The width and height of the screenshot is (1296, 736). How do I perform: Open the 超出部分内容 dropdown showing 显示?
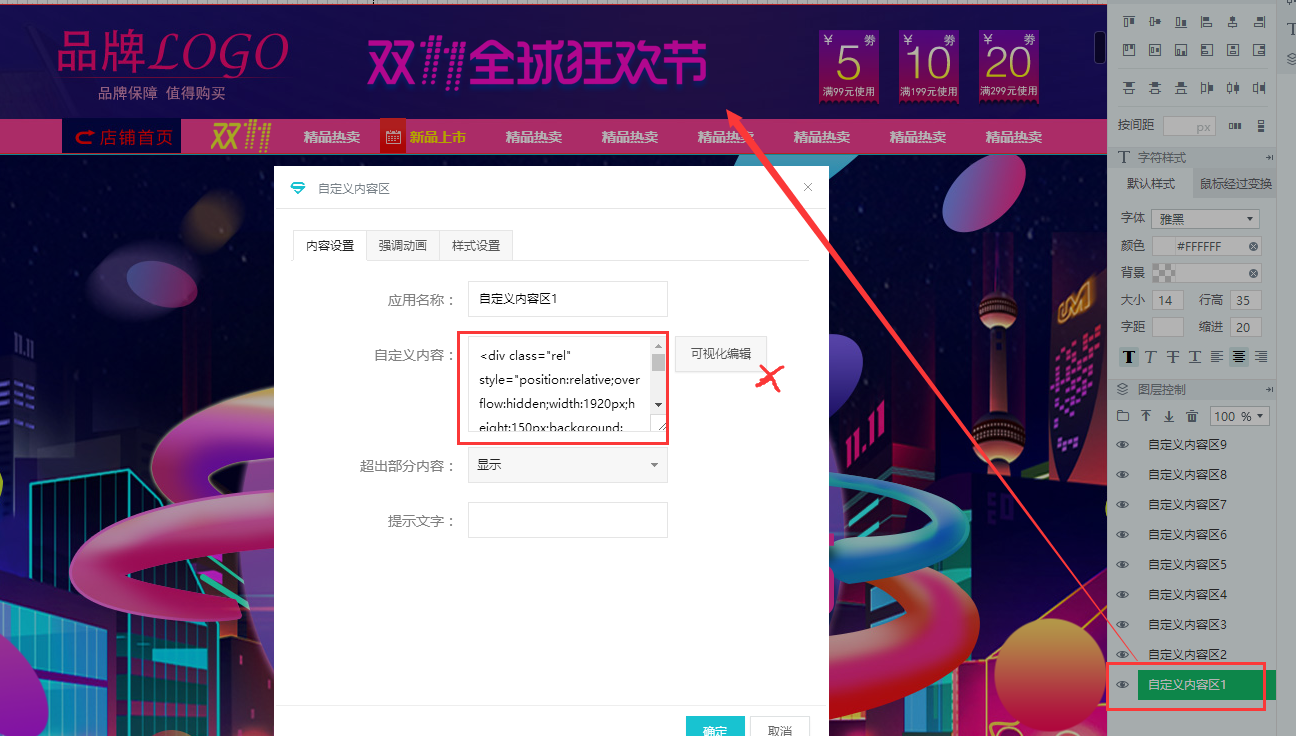(567, 465)
